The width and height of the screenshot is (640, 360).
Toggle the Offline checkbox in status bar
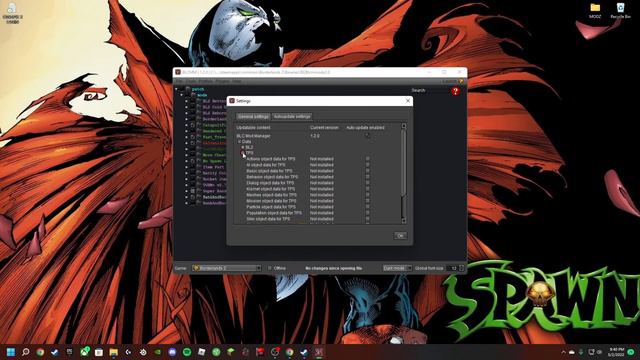coord(270,268)
